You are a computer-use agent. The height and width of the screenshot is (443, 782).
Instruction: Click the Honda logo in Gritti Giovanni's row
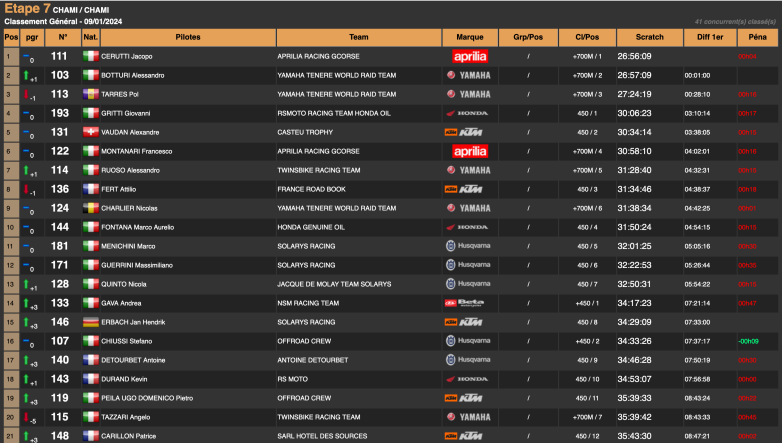pyautogui.click(x=470, y=113)
